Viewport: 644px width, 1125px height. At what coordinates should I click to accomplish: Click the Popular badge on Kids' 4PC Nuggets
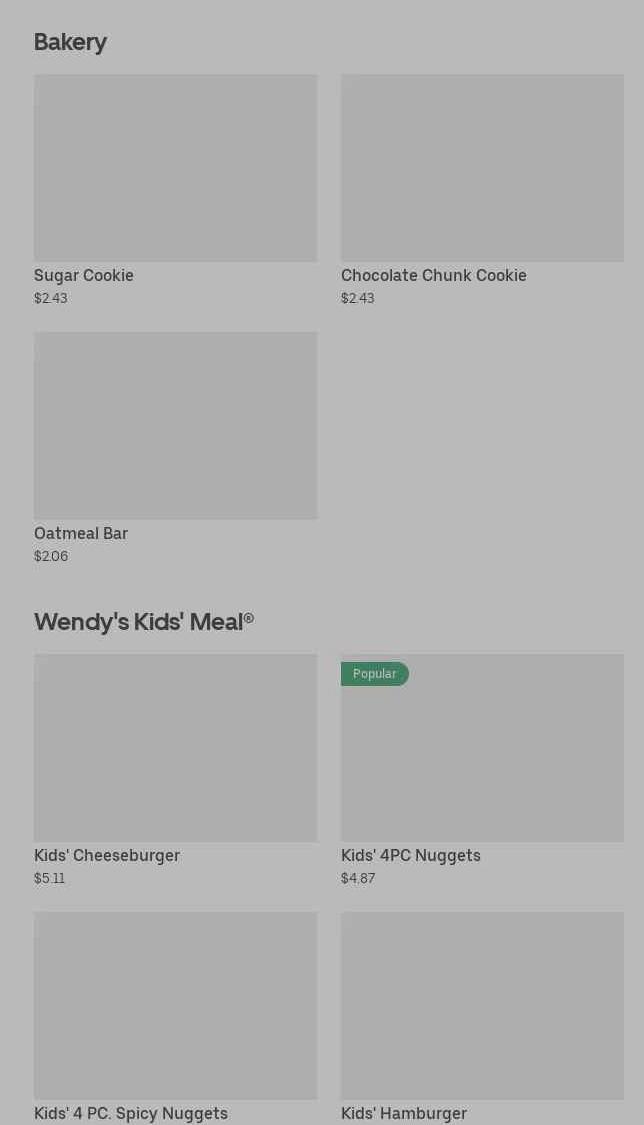(x=375, y=674)
